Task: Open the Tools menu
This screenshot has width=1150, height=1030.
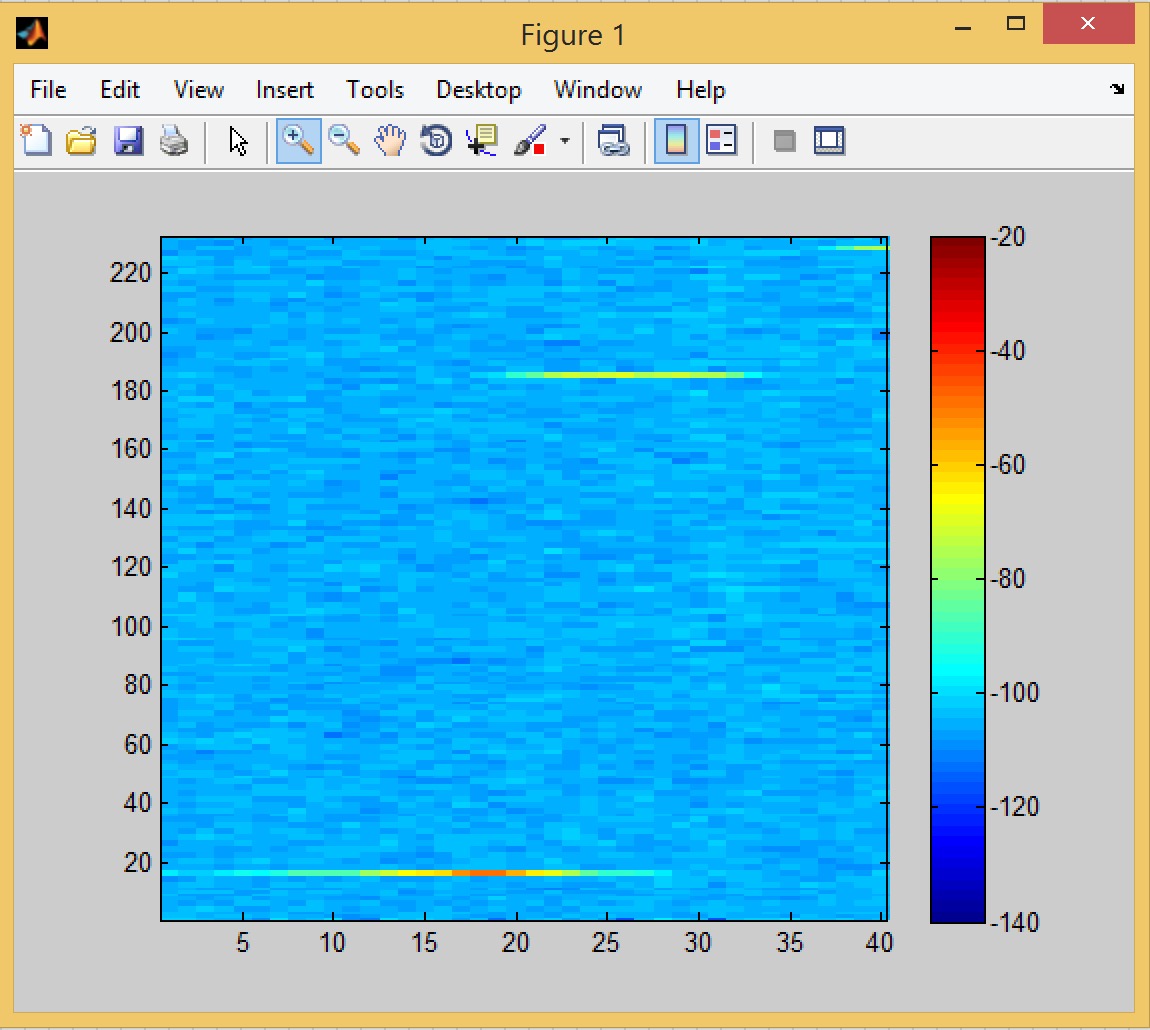Action: [x=375, y=90]
